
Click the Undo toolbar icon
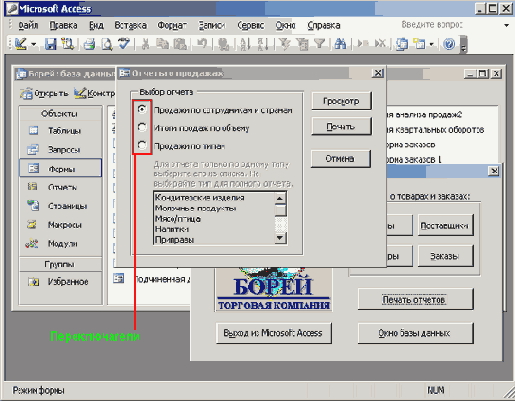tap(202, 44)
